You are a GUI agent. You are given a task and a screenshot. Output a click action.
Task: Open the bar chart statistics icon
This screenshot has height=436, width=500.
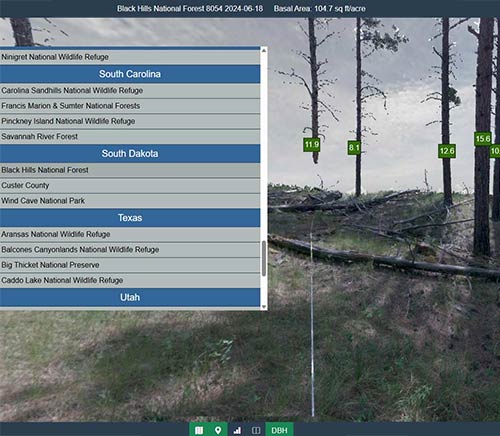pyautogui.click(x=237, y=430)
